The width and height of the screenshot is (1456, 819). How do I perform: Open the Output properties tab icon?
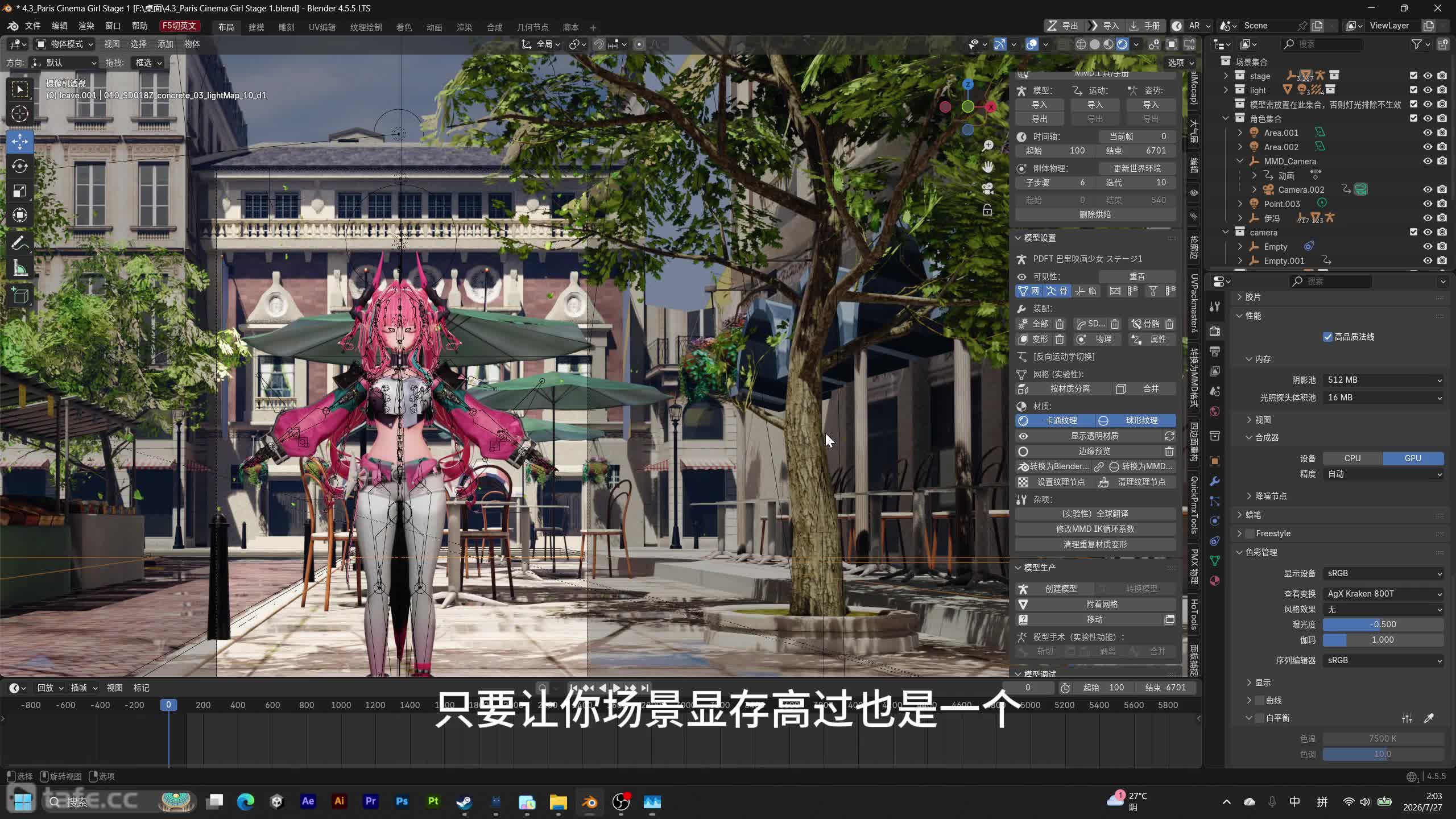pos(1215,351)
